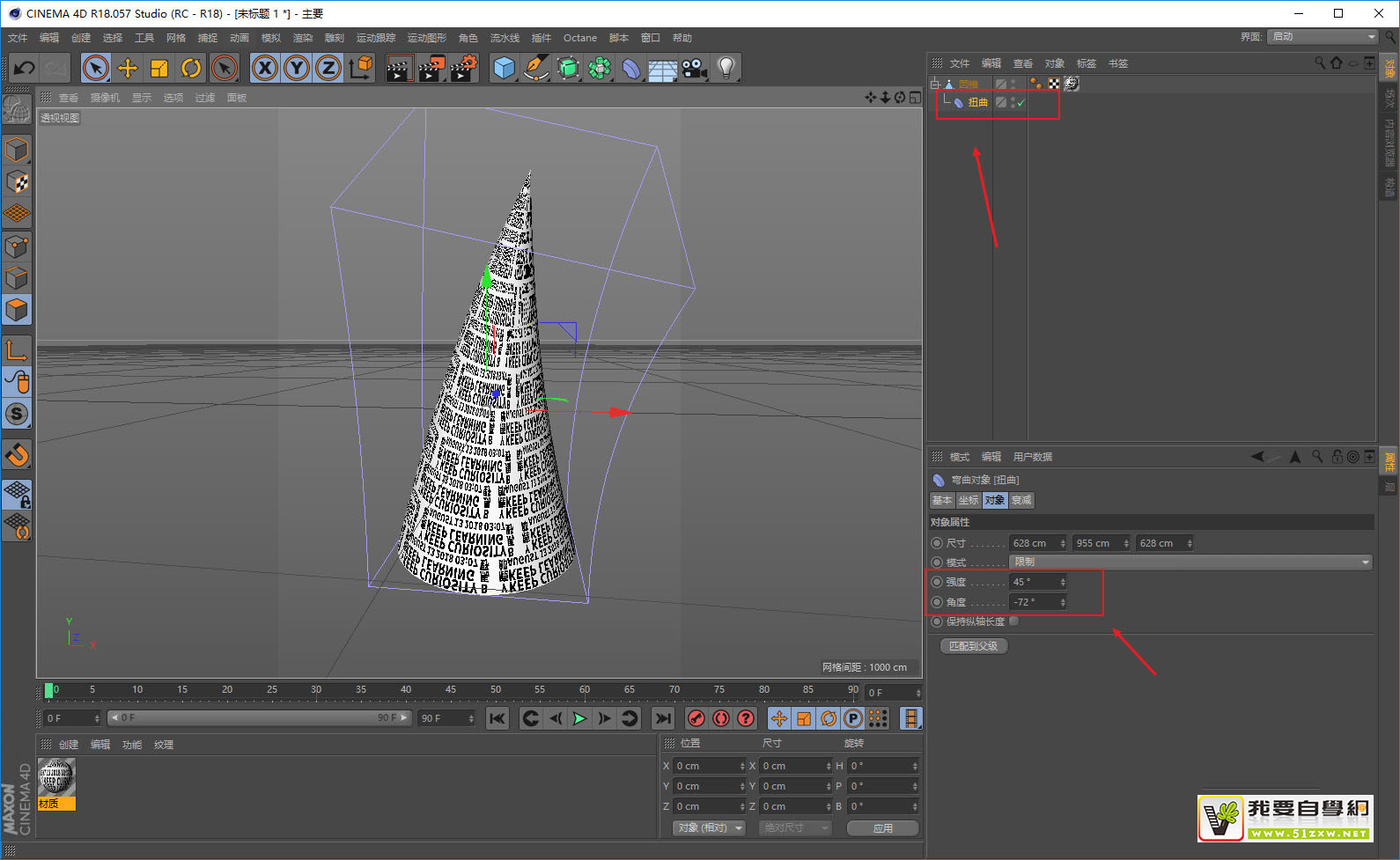Click the Undo arrow icon
1400x860 pixels.
24,68
